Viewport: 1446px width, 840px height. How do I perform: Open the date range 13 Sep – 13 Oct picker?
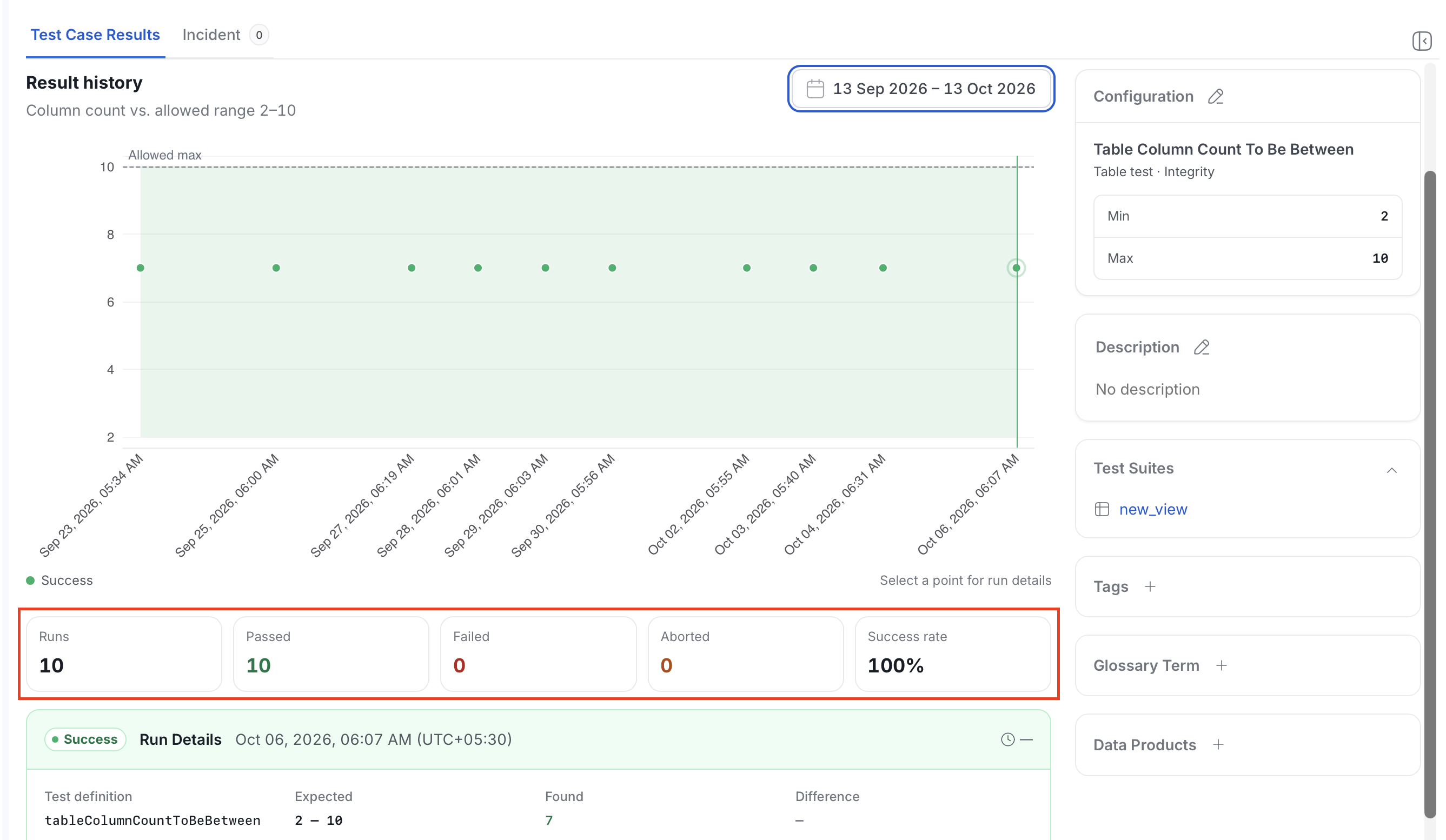[920, 89]
